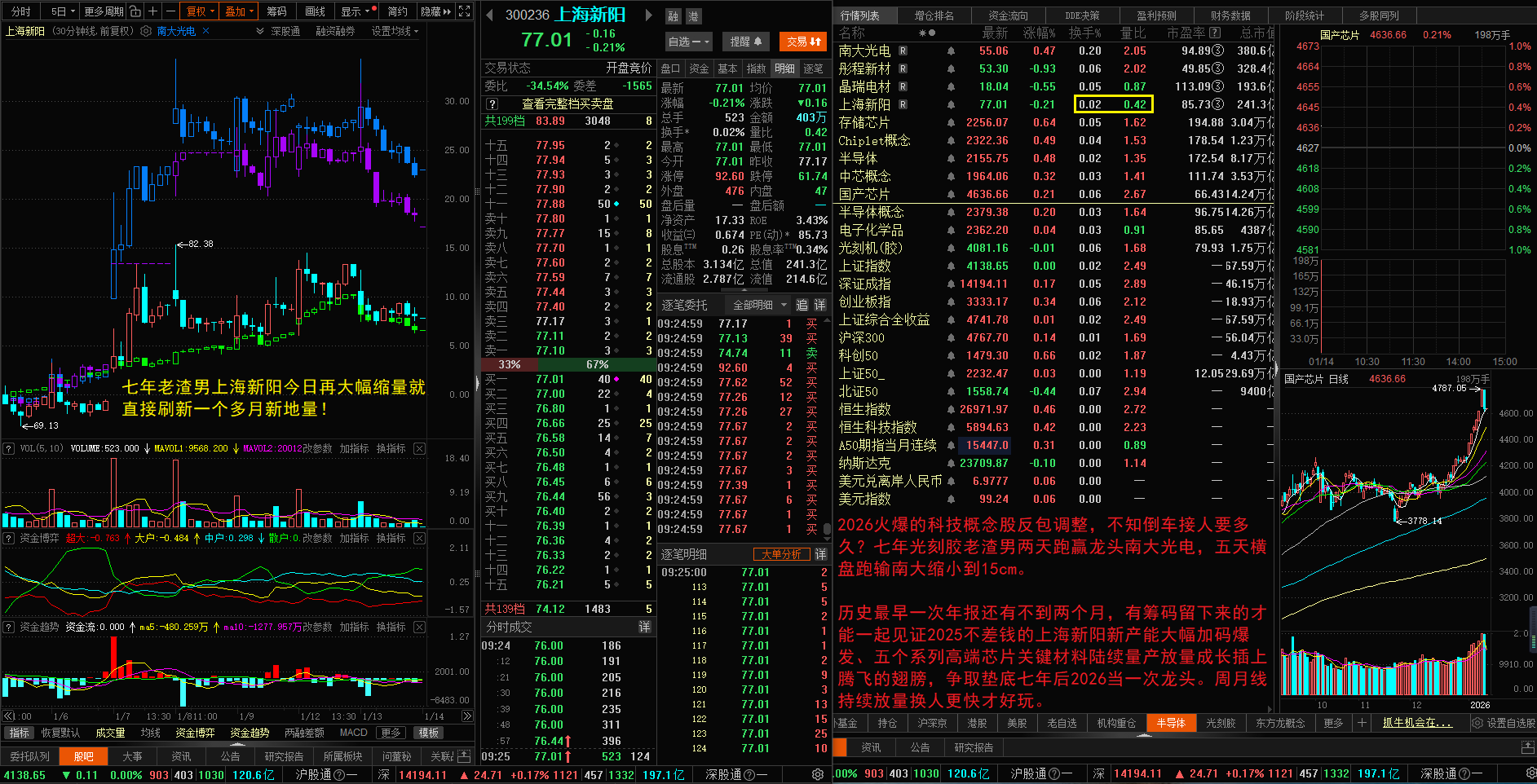This screenshot has width=1537, height=784.
Task: Open the 5日 period dropdown
Action: (x=63, y=11)
